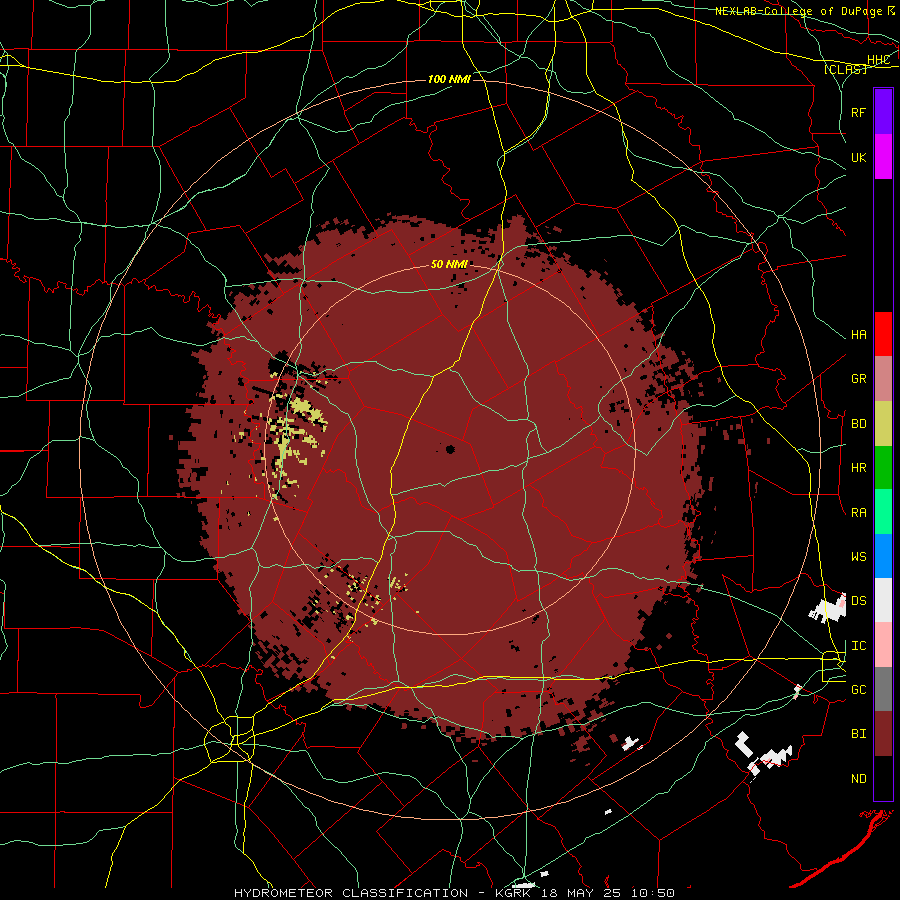This screenshot has height=900, width=900.
Task: Click the "UK" legend label
Action: [x=859, y=157]
